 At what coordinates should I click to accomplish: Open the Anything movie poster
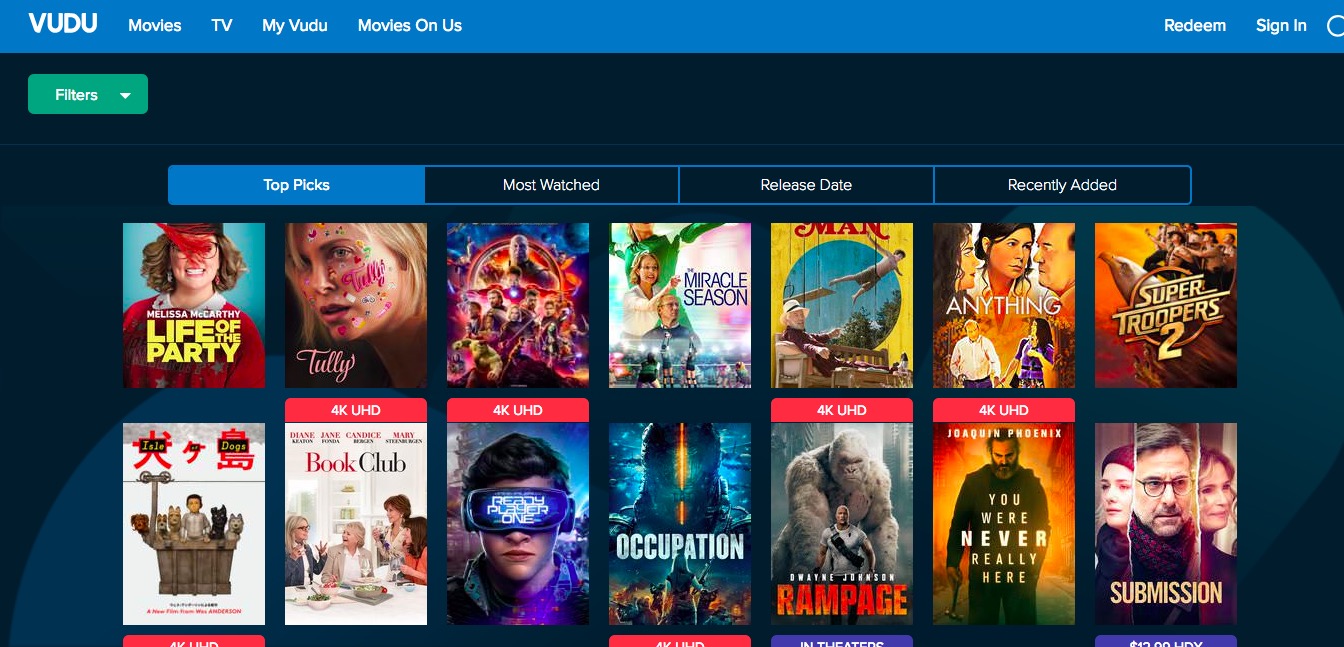click(x=1004, y=305)
